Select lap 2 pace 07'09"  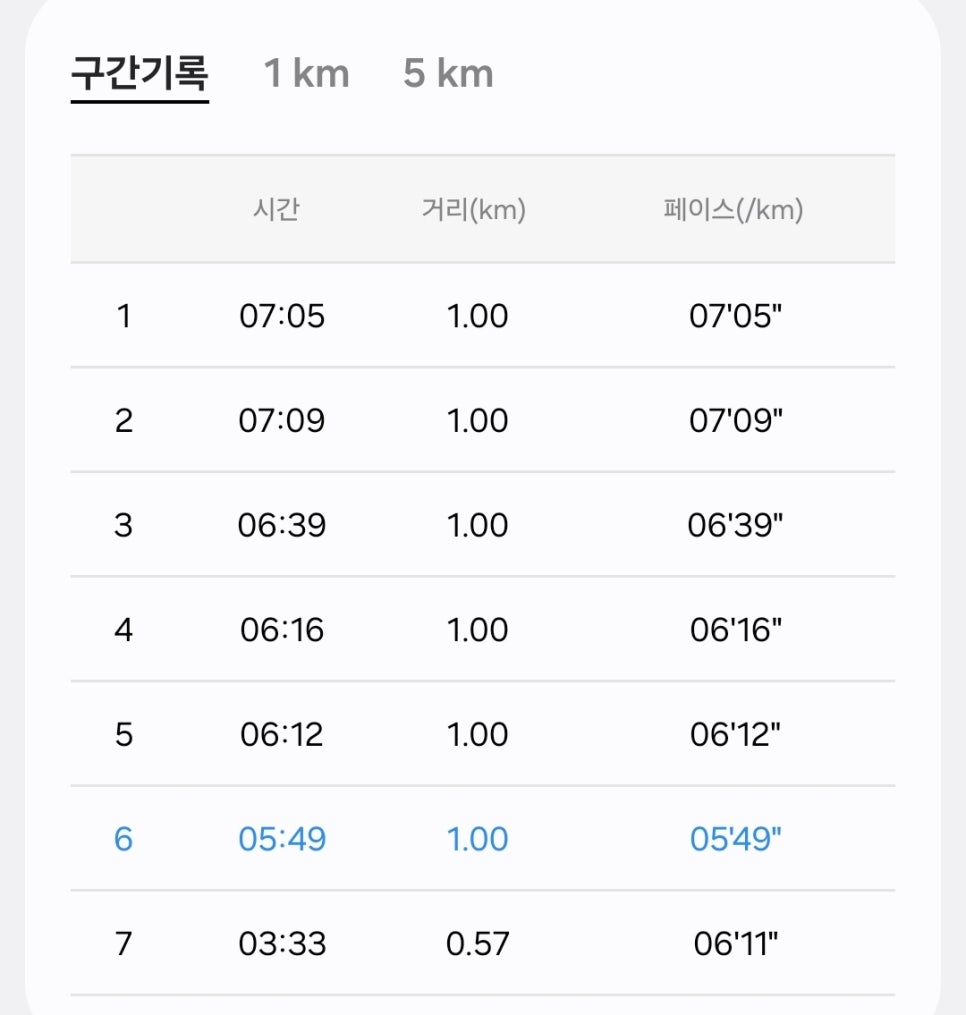point(736,421)
